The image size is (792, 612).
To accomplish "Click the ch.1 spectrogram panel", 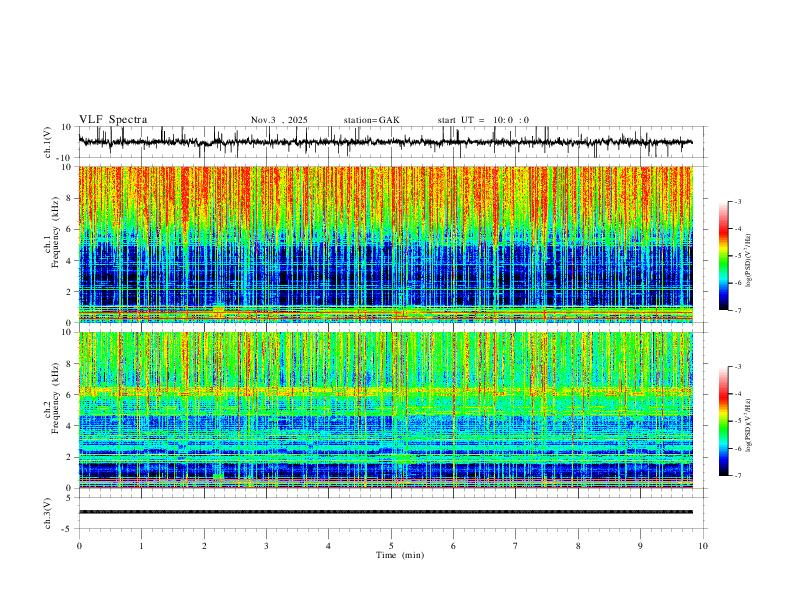I will pyautogui.click(x=385, y=244).
